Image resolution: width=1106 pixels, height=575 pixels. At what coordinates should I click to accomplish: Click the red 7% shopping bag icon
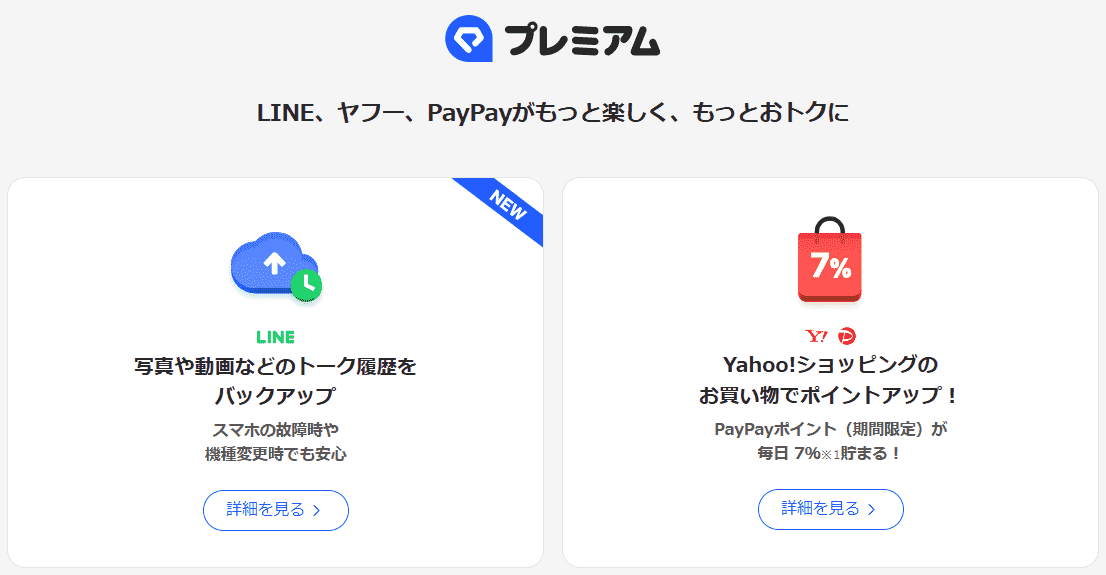829,262
